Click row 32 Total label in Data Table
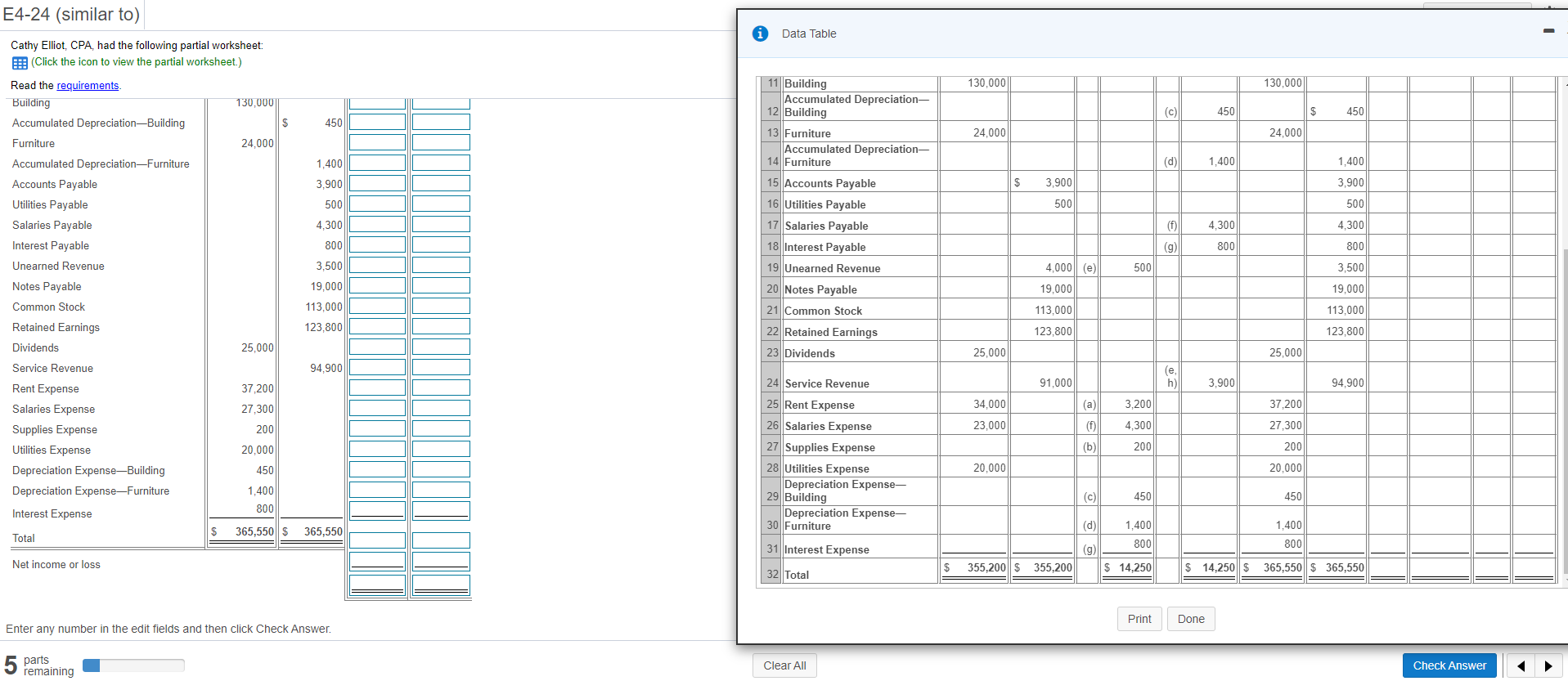 click(796, 575)
